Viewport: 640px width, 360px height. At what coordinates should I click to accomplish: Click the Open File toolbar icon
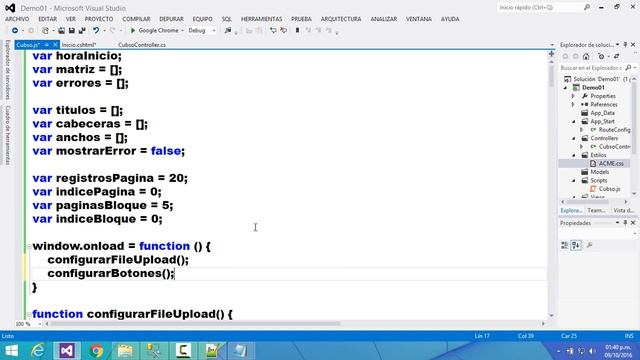coord(61,31)
